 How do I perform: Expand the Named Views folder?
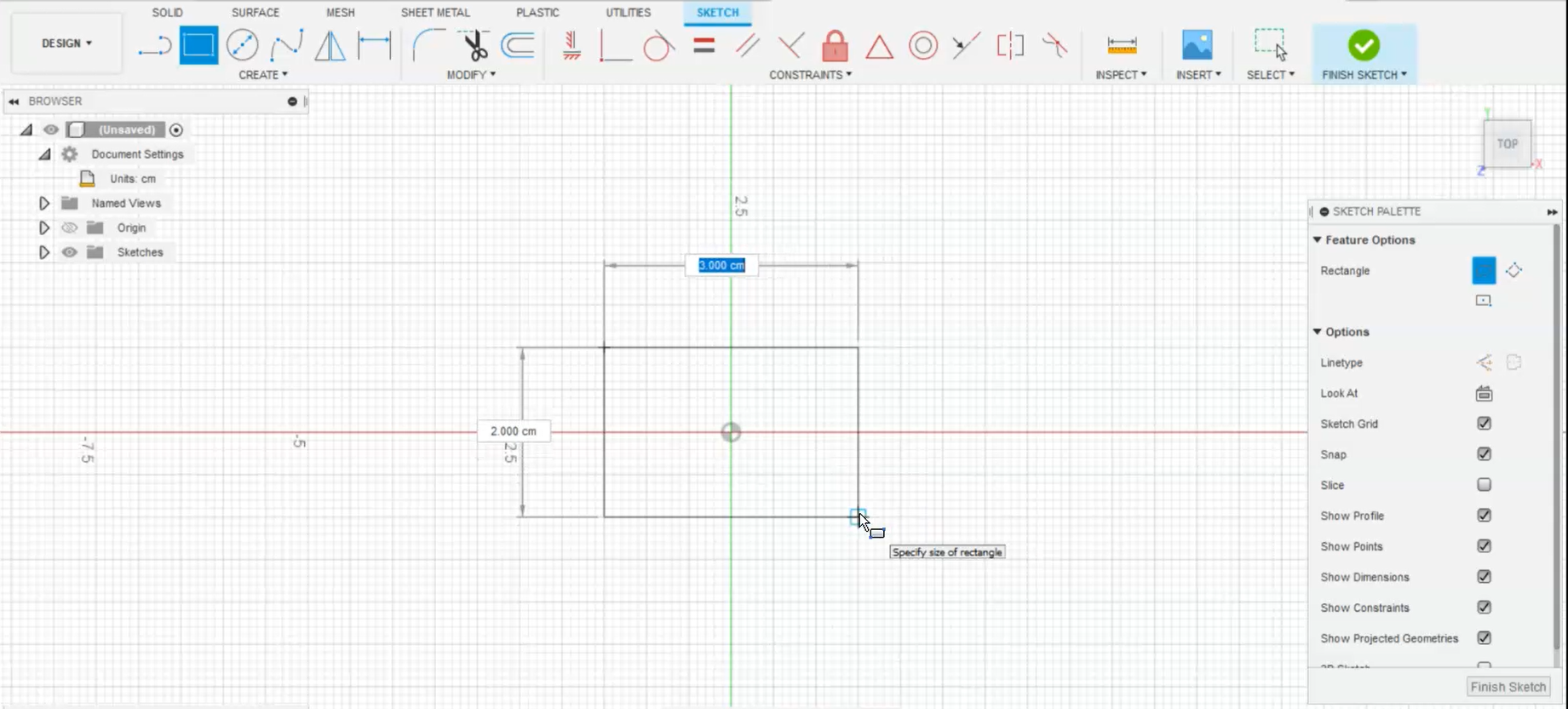[44, 203]
